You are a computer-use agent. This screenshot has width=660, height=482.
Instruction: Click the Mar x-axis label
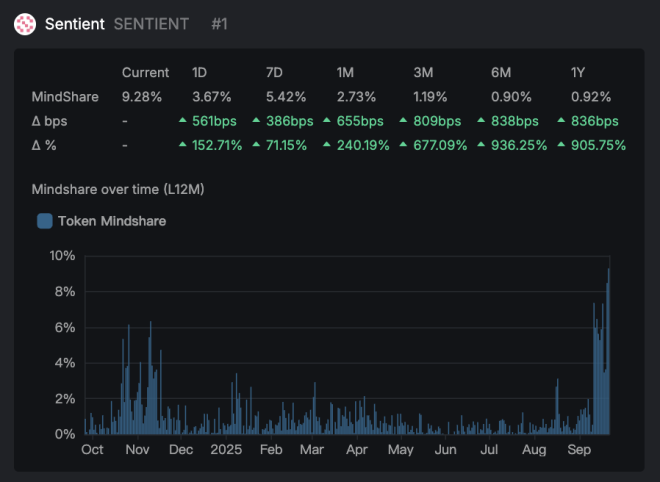click(x=312, y=450)
